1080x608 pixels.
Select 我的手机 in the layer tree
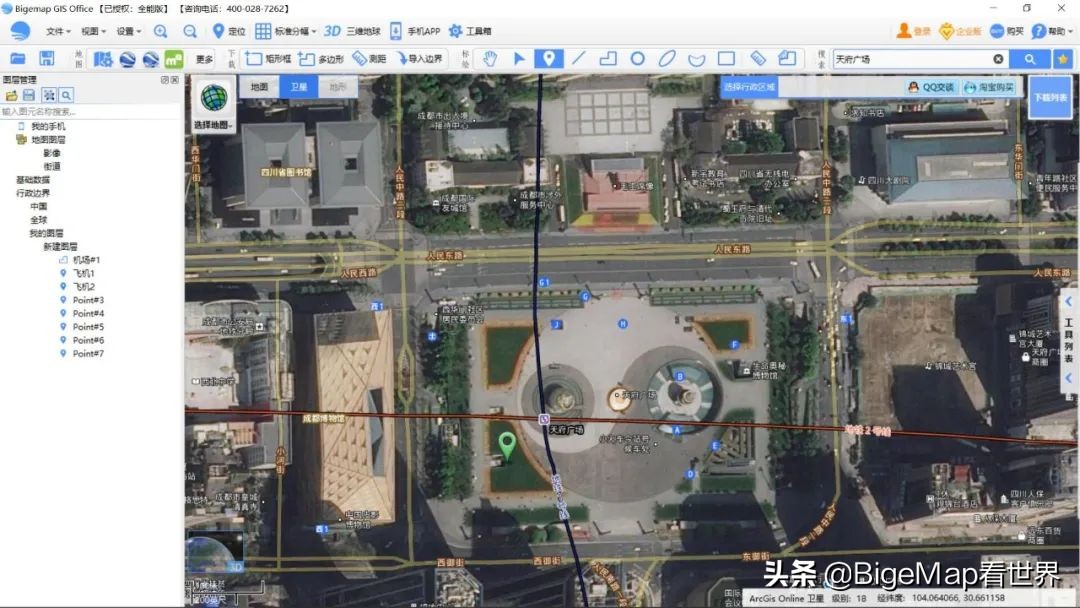48,126
